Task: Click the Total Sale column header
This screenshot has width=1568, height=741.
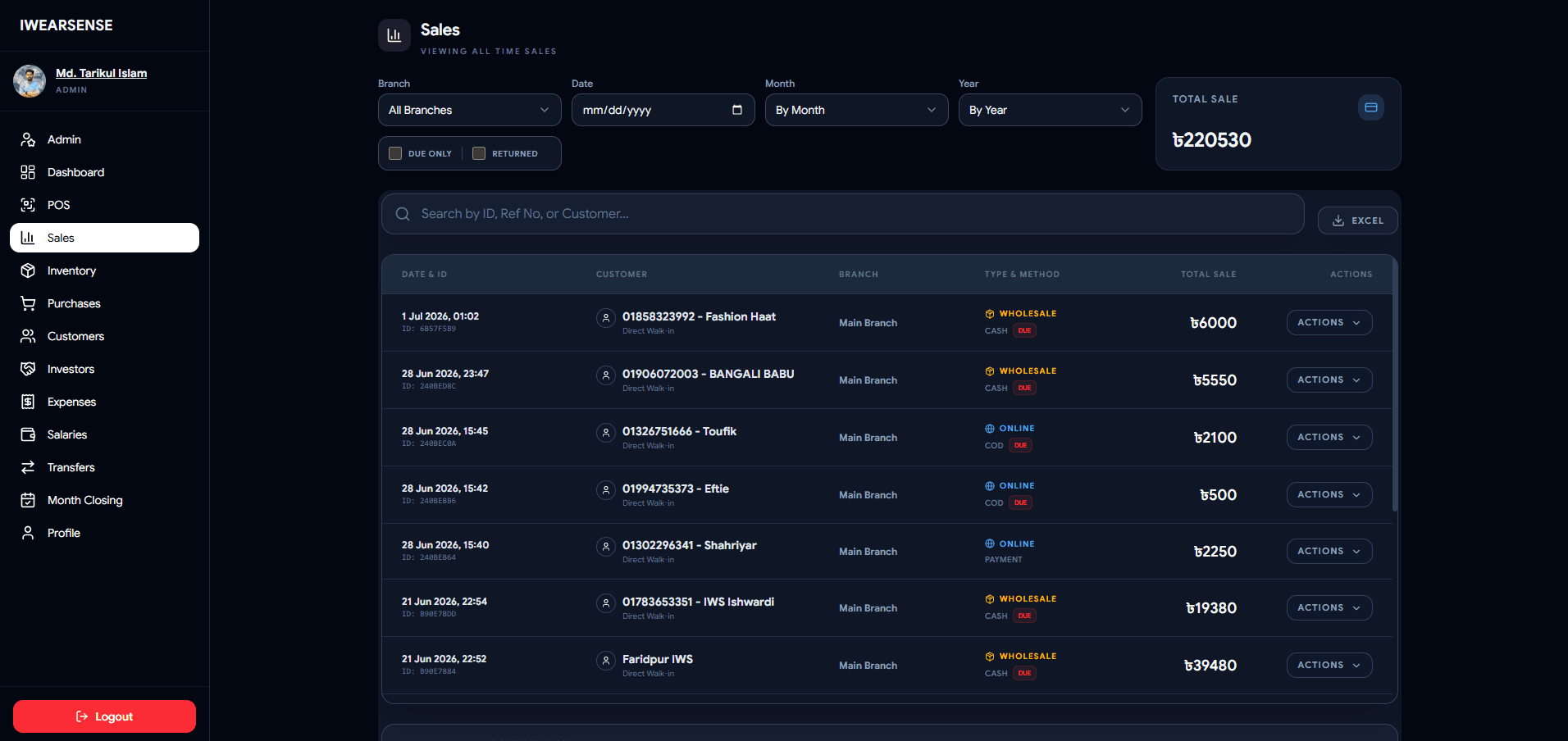Action: click(1208, 275)
